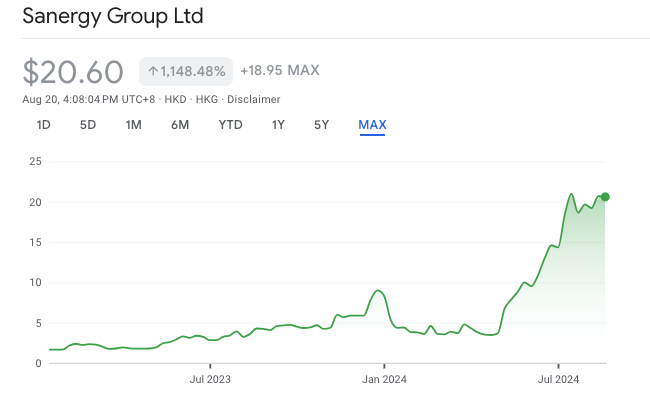Screen dimensions: 650x404
Task: Click the Jul 2023 axis label
Action: 210,379
